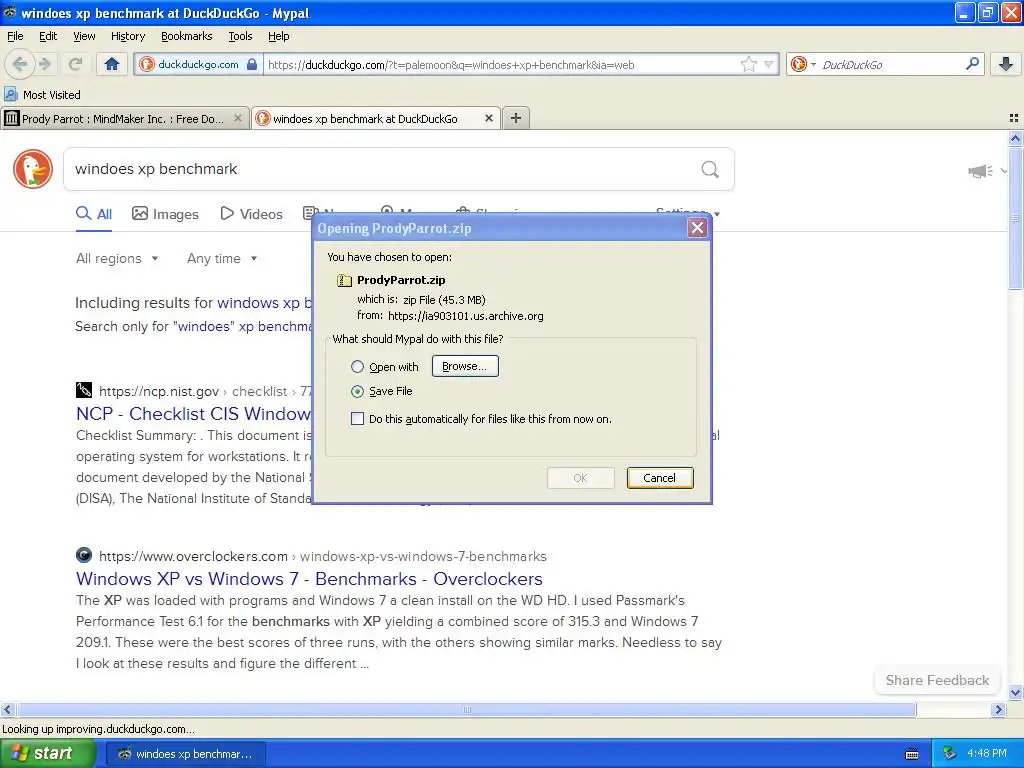Click Cancel in the download dialog

(x=660, y=478)
